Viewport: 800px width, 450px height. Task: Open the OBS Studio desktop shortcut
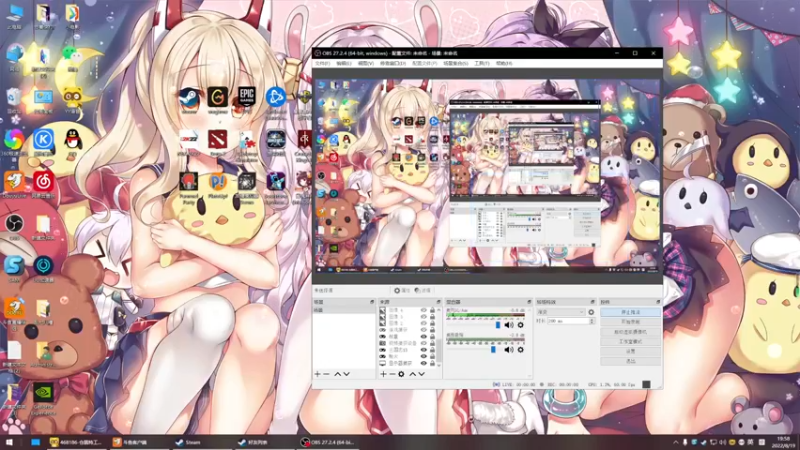[14, 223]
